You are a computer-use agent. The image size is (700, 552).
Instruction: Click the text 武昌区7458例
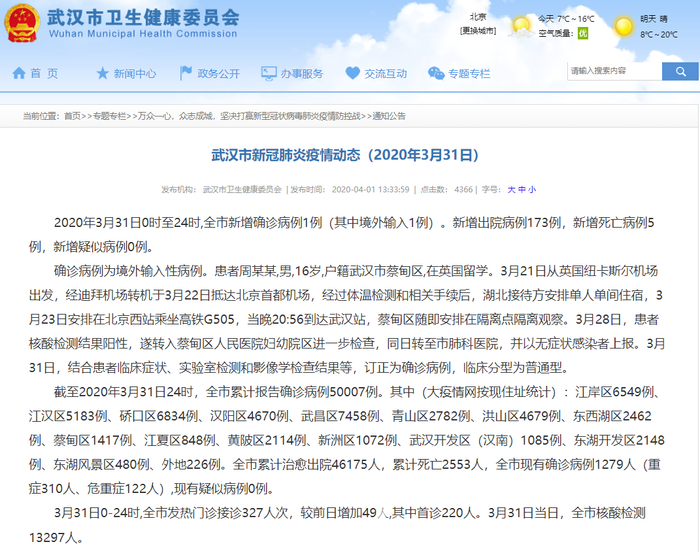[x=340, y=416]
